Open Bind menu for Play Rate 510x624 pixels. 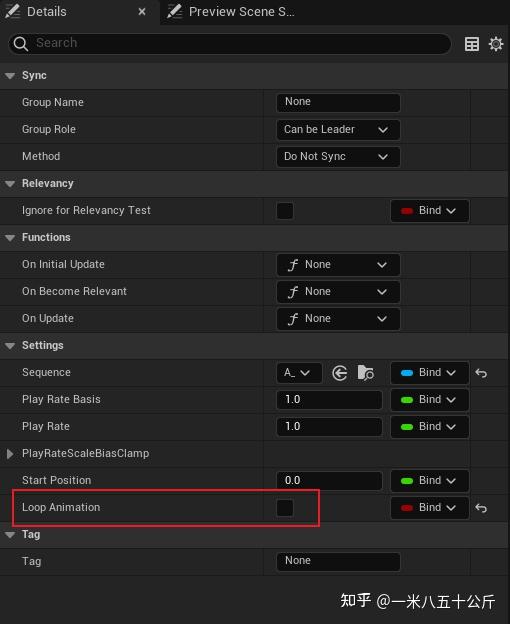point(430,427)
